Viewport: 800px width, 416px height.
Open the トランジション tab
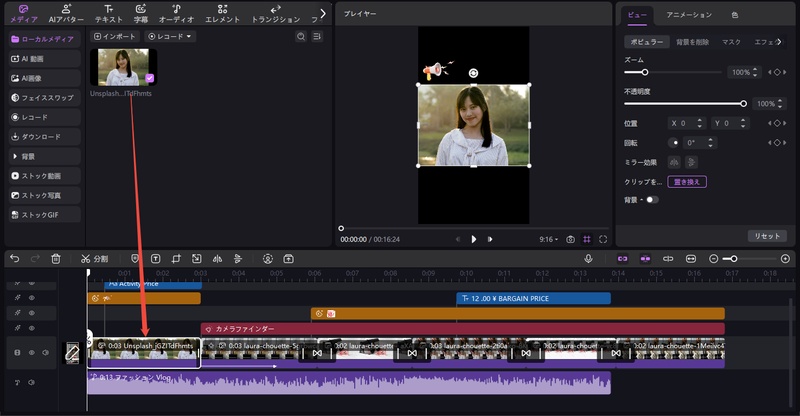click(x=276, y=14)
